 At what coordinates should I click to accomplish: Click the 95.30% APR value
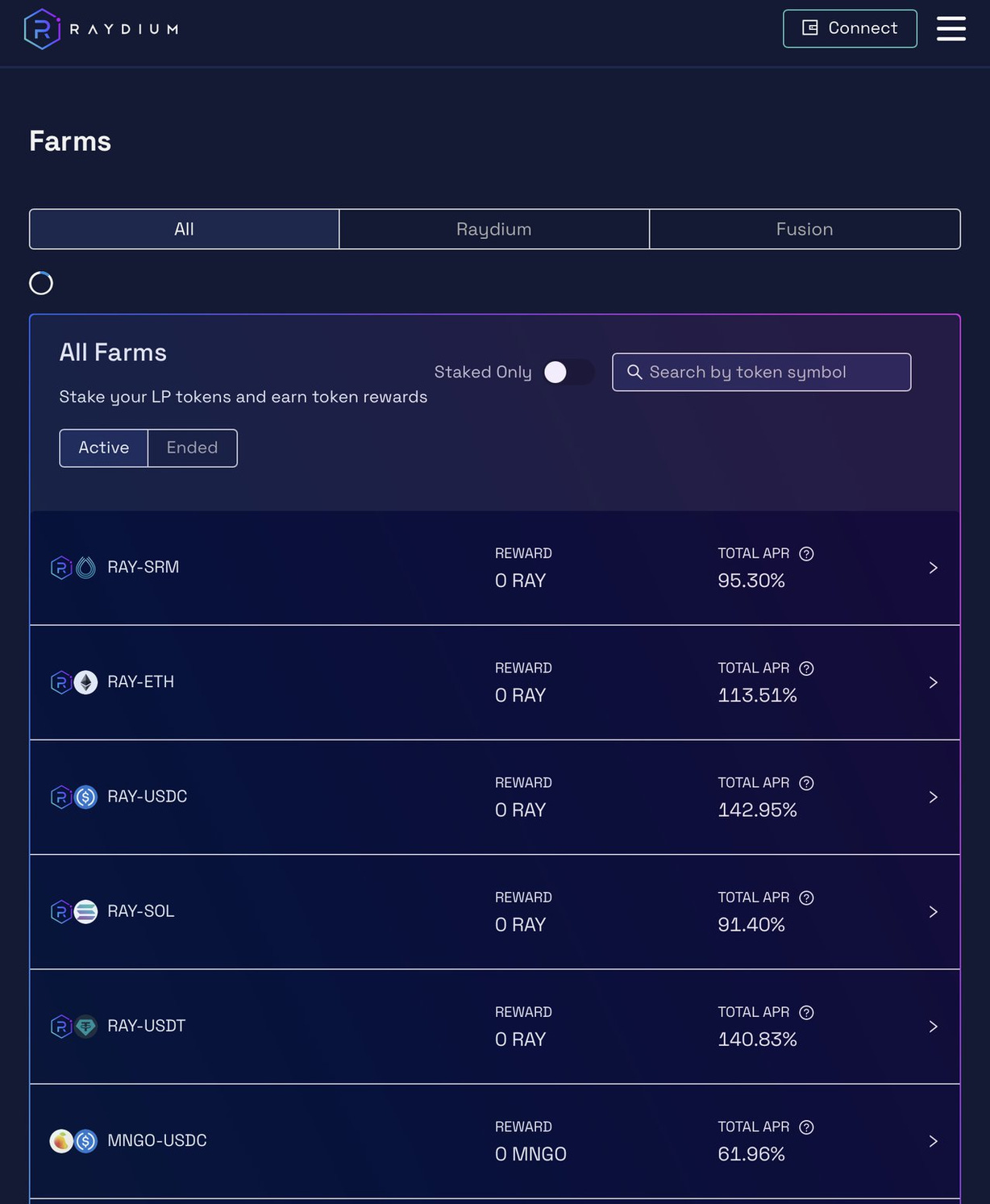pyautogui.click(x=751, y=581)
